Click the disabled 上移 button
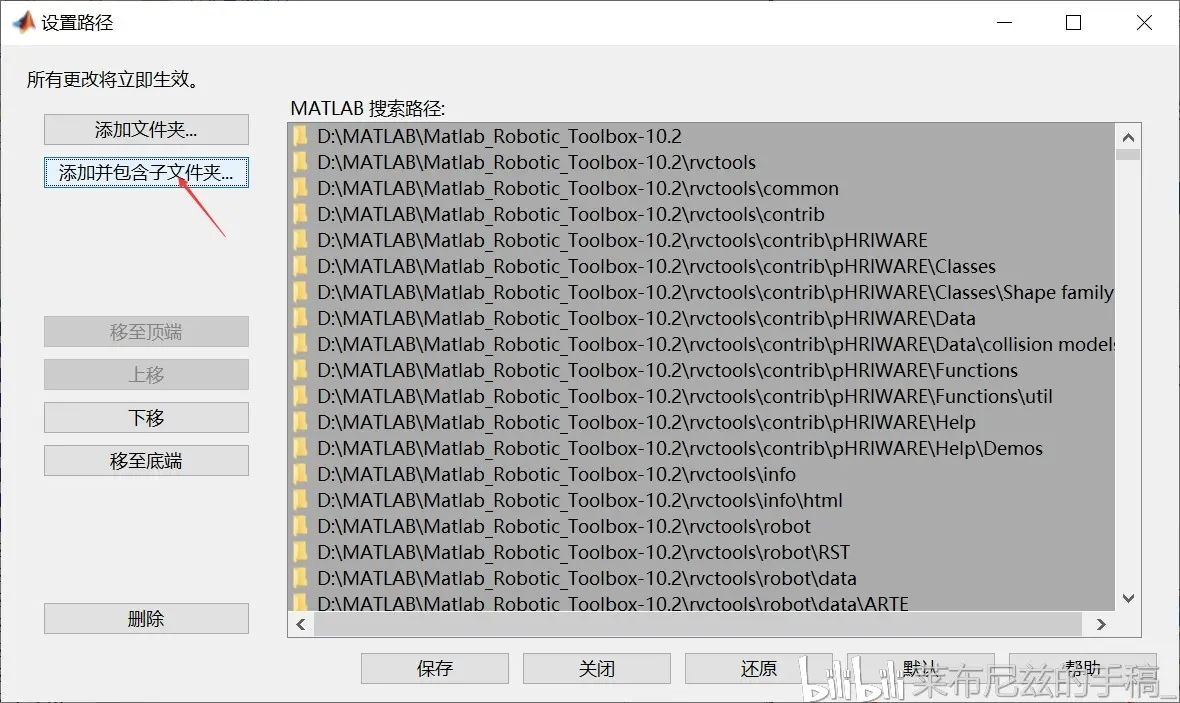 [x=146, y=374]
